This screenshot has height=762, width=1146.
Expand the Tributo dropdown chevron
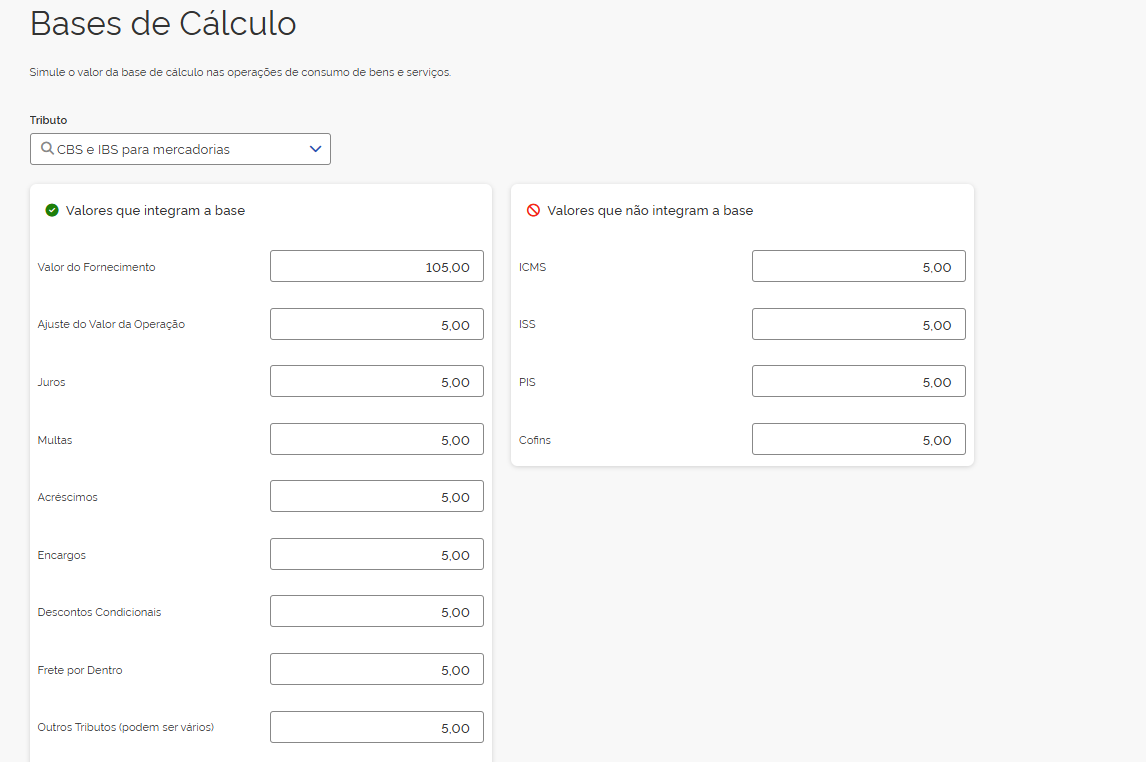tap(315, 149)
